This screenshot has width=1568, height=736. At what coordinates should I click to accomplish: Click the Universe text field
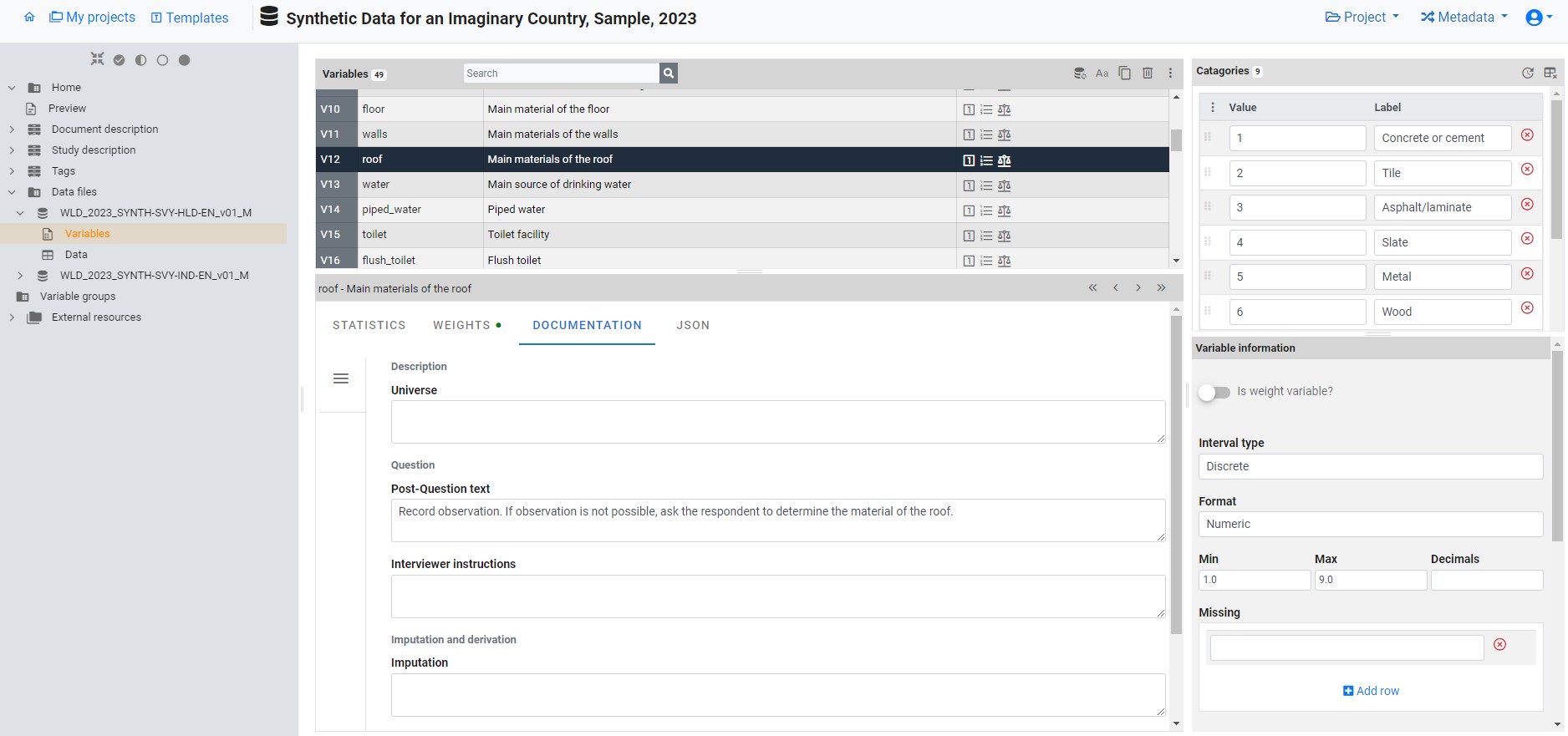[777, 422]
